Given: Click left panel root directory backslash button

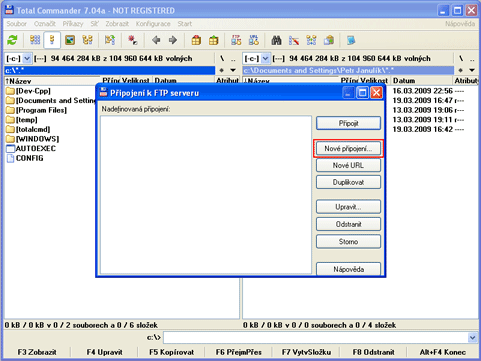Looking at the screenshot, I should tap(222, 59).
